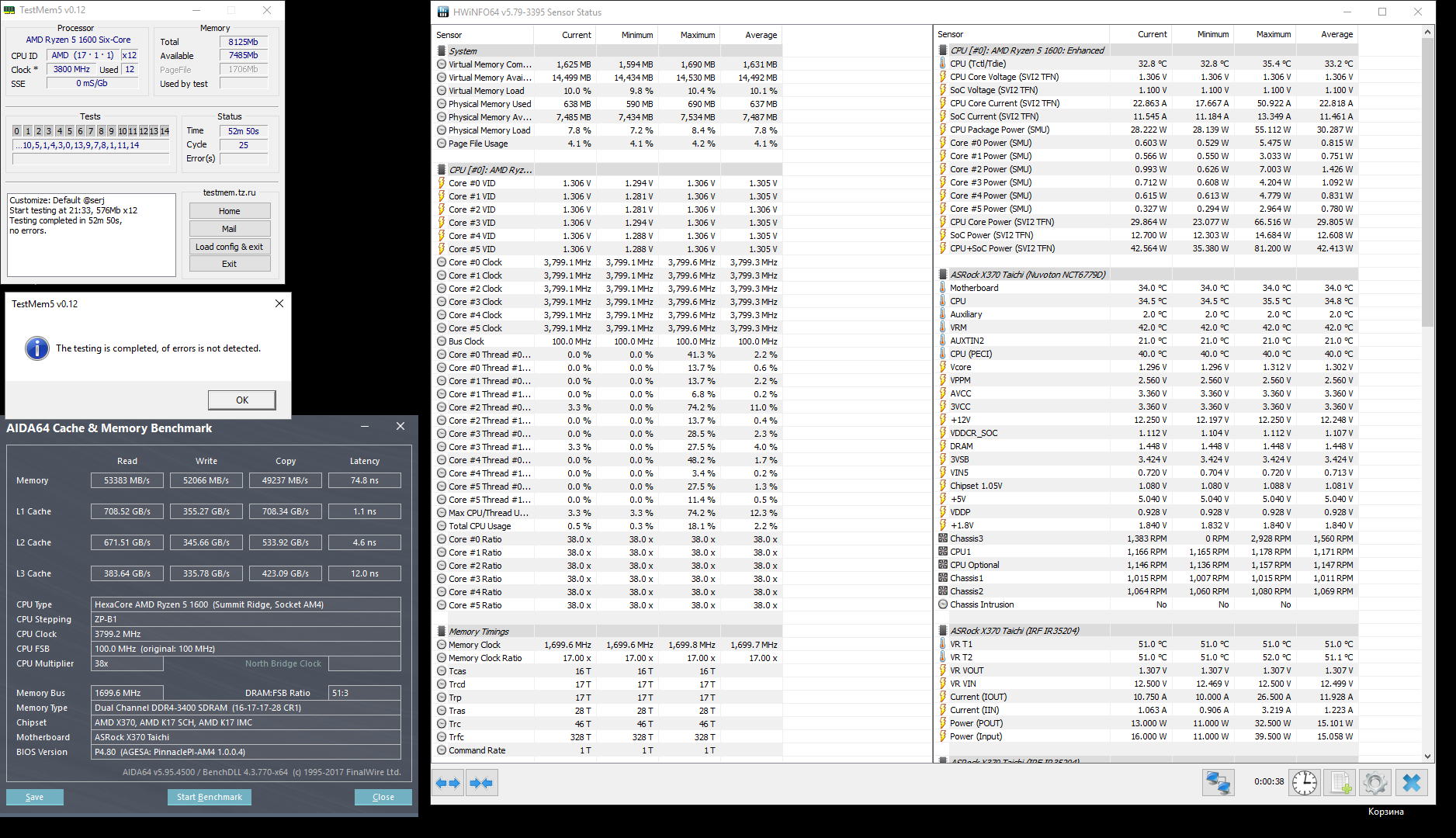
Task: Click the thermometer icon beside Motherboard
Action: point(943,288)
